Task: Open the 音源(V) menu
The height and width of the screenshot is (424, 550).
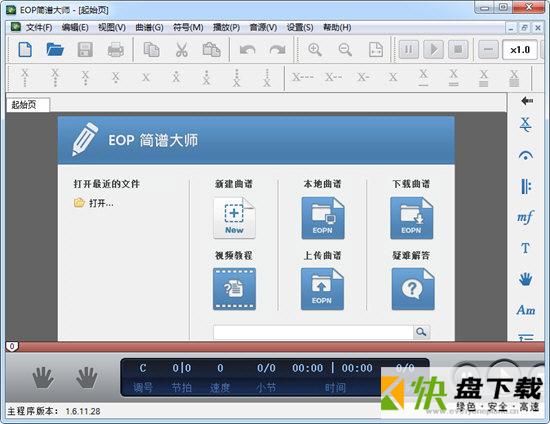Action: coord(263,27)
